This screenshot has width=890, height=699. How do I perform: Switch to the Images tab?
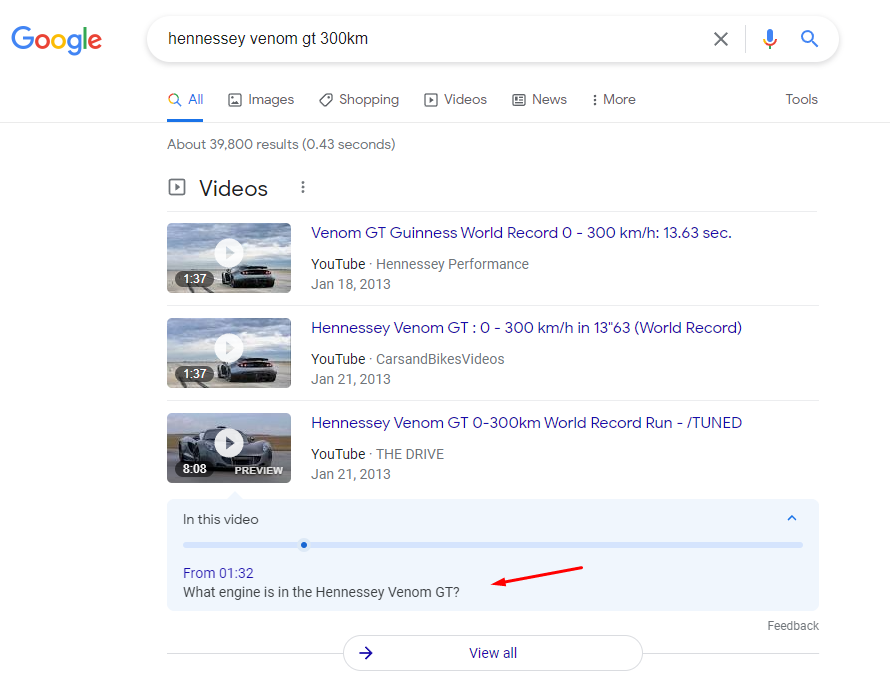point(261,100)
